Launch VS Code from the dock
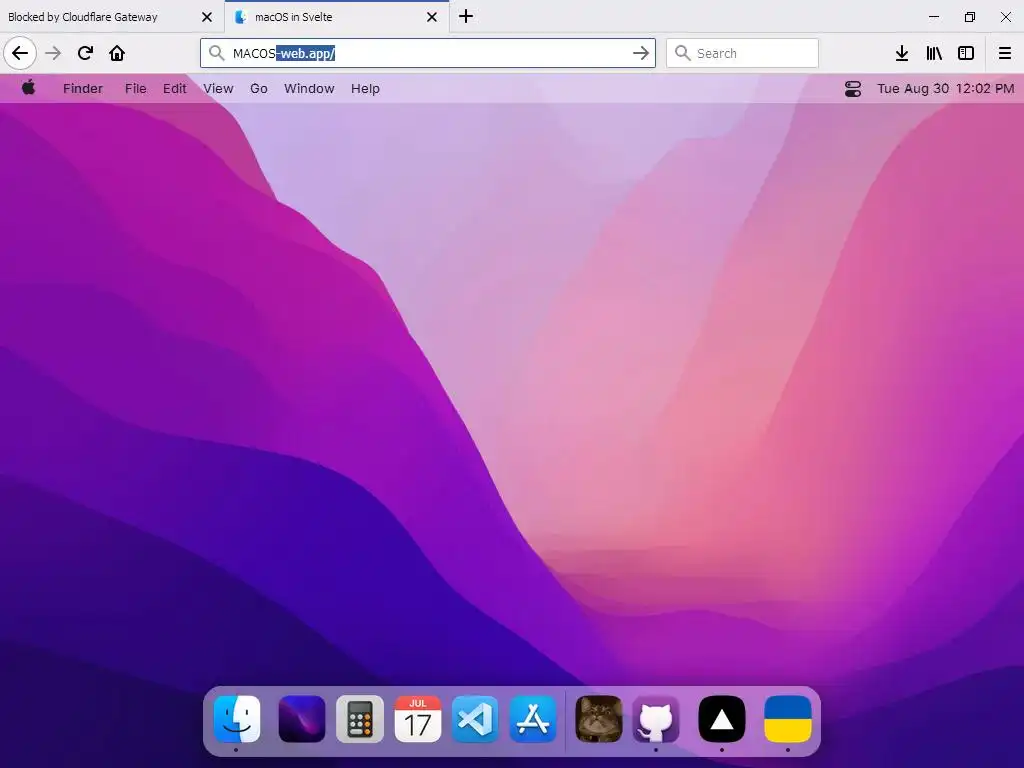 475,719
